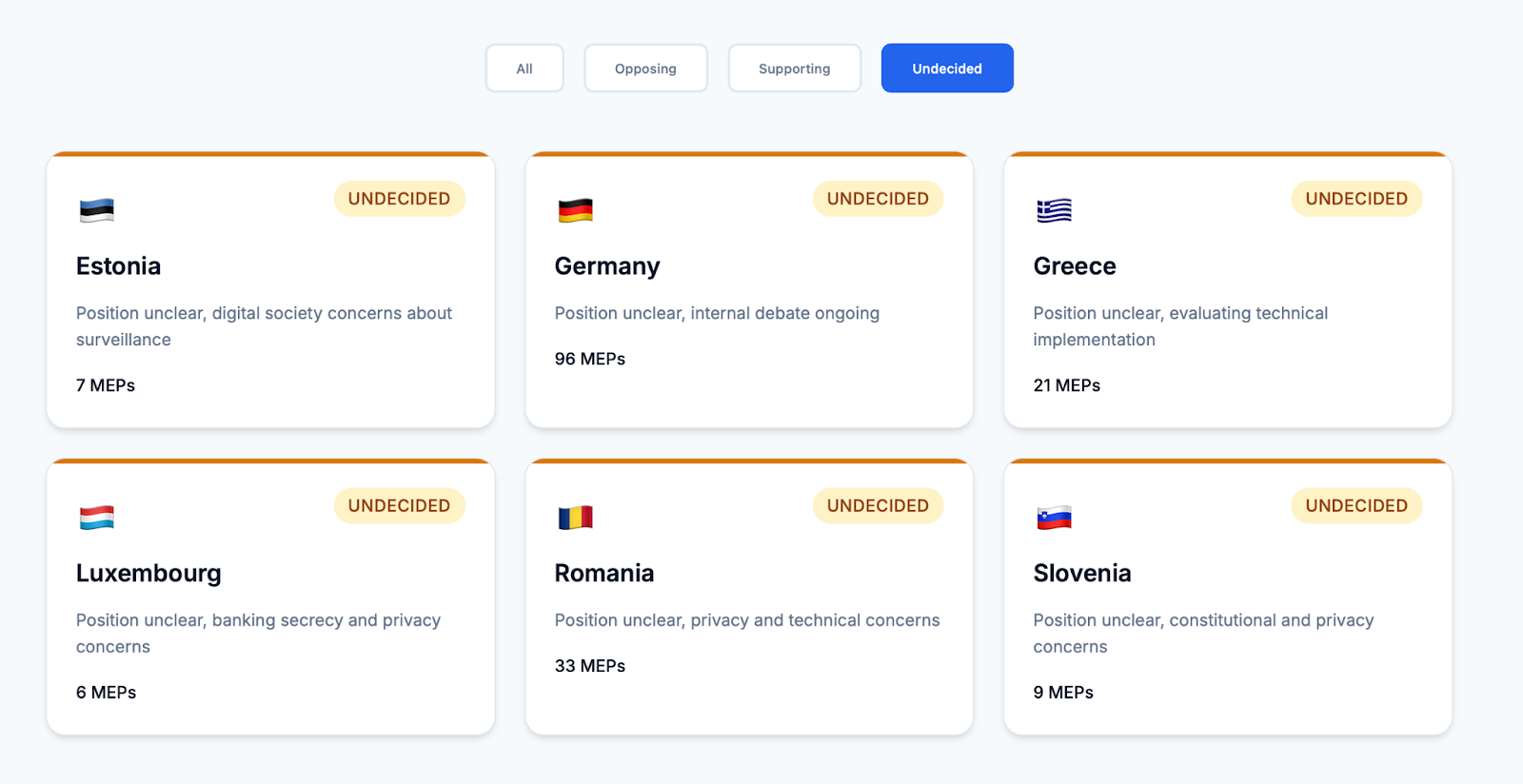Switch to the Supporting filter

point(794,69)
